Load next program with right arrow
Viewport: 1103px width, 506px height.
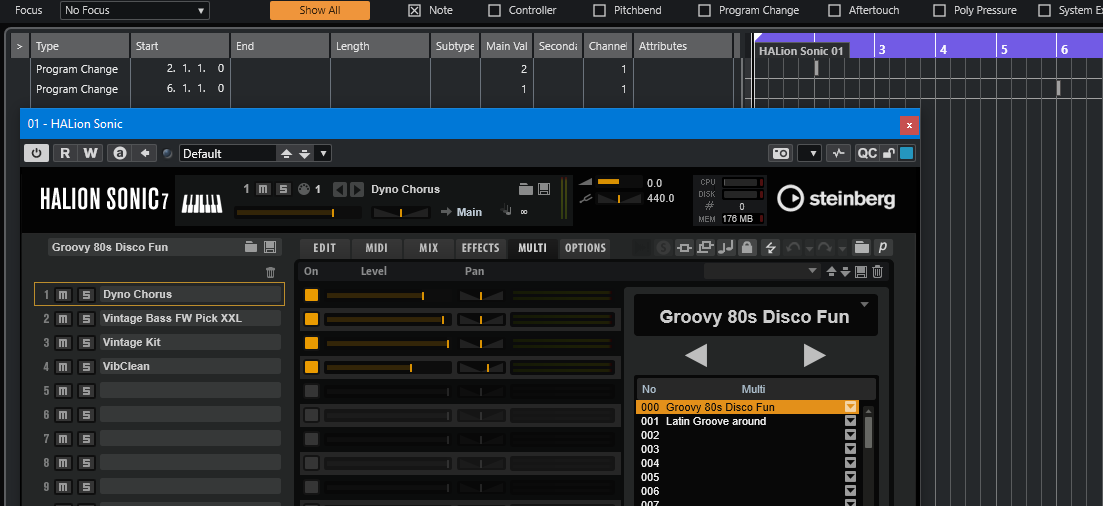[x=357, y=189]
